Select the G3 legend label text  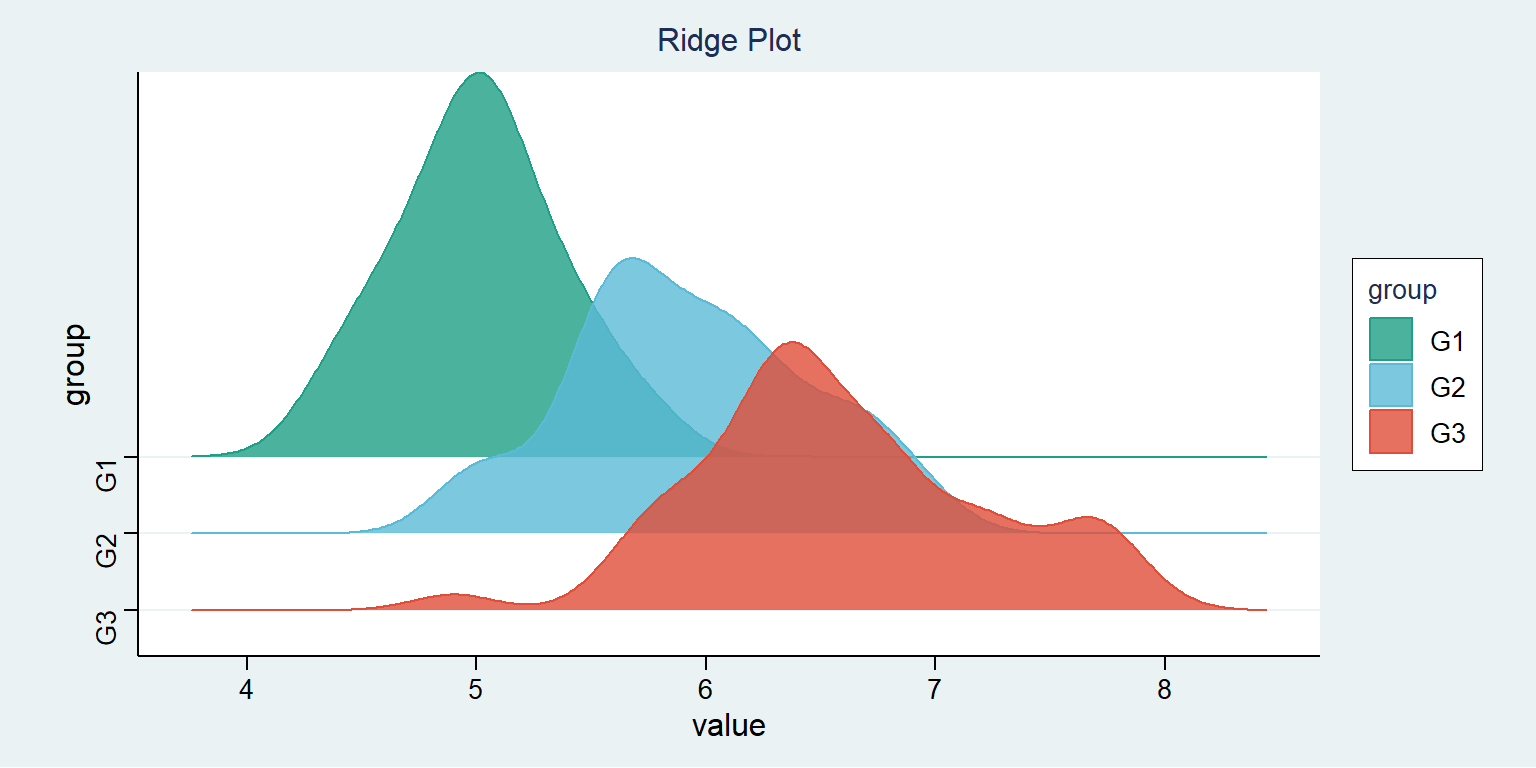(x=1447, y=433)
